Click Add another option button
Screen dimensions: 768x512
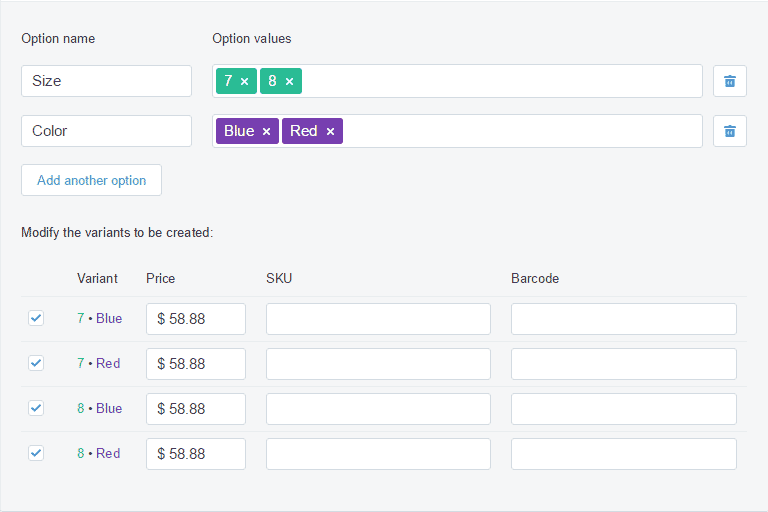(x=91, y=180)
